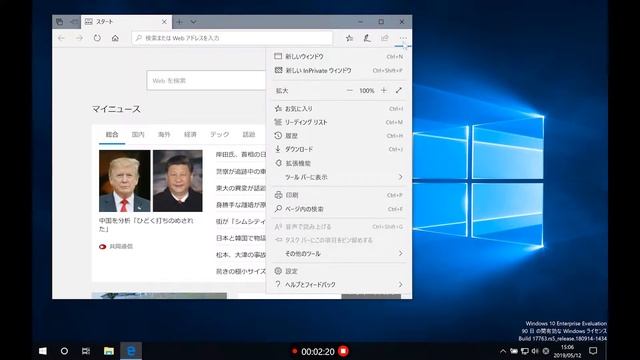The image size is (640, 360).
Task: Open the Windows Start menu
Action: tap(42, 351)
